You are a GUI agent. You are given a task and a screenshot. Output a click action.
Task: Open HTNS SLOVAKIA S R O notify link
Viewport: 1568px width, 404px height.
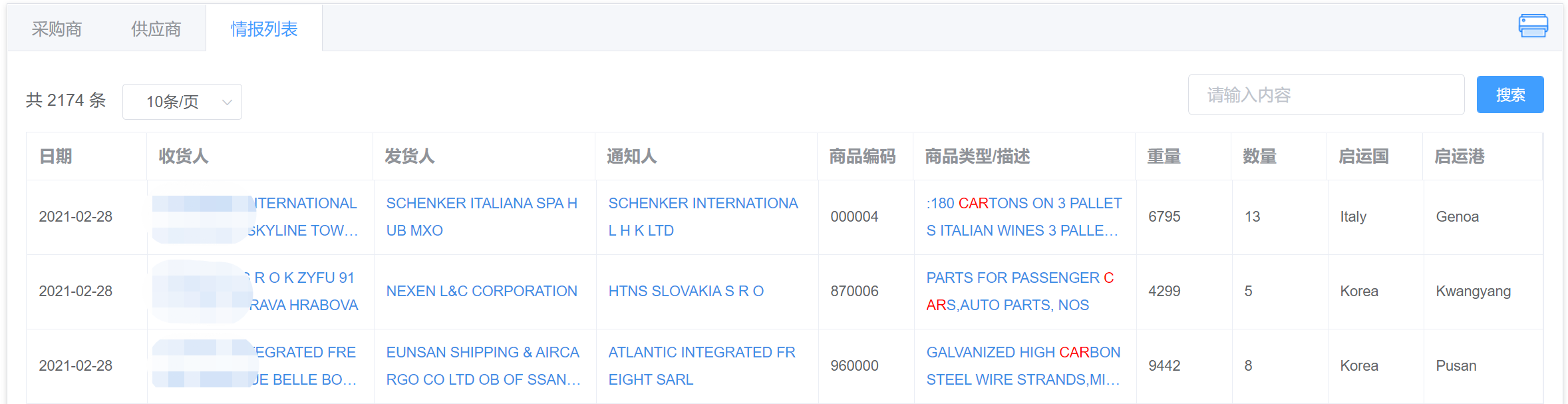[x=686, y=291]
